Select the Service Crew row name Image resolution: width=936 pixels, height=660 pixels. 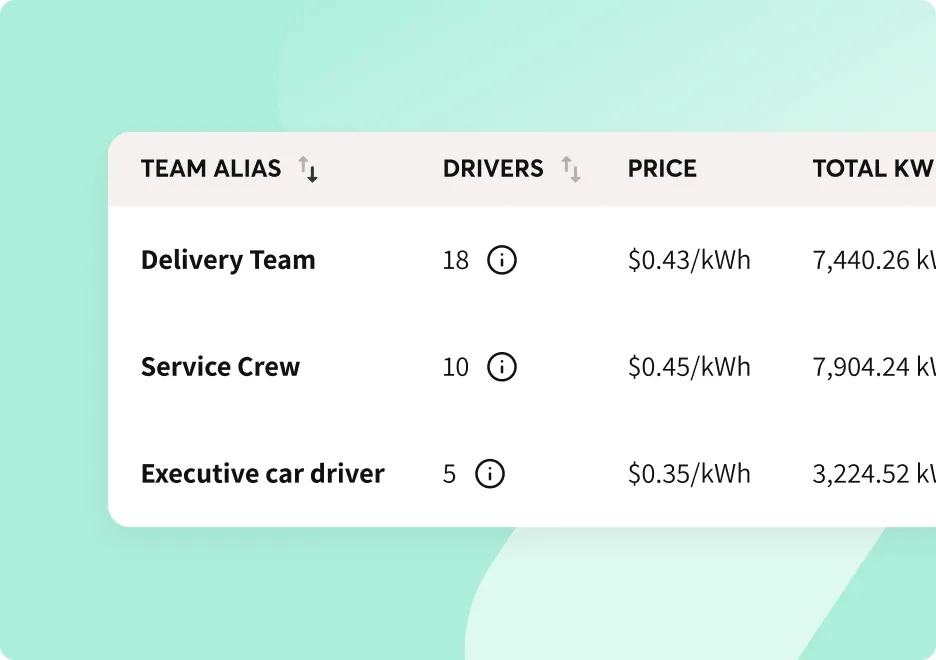[220, 366]
